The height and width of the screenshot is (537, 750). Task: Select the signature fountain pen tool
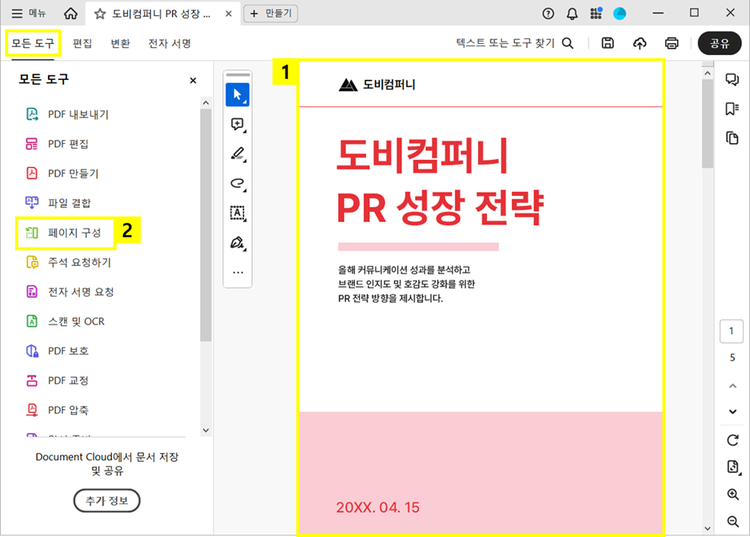click(237, 242)
